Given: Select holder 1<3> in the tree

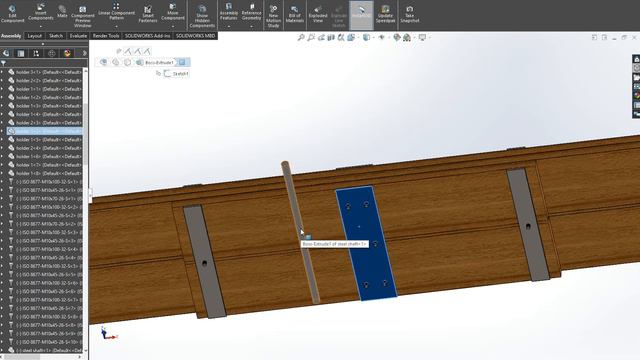Looking at the screenshot, I should (45, 106).
